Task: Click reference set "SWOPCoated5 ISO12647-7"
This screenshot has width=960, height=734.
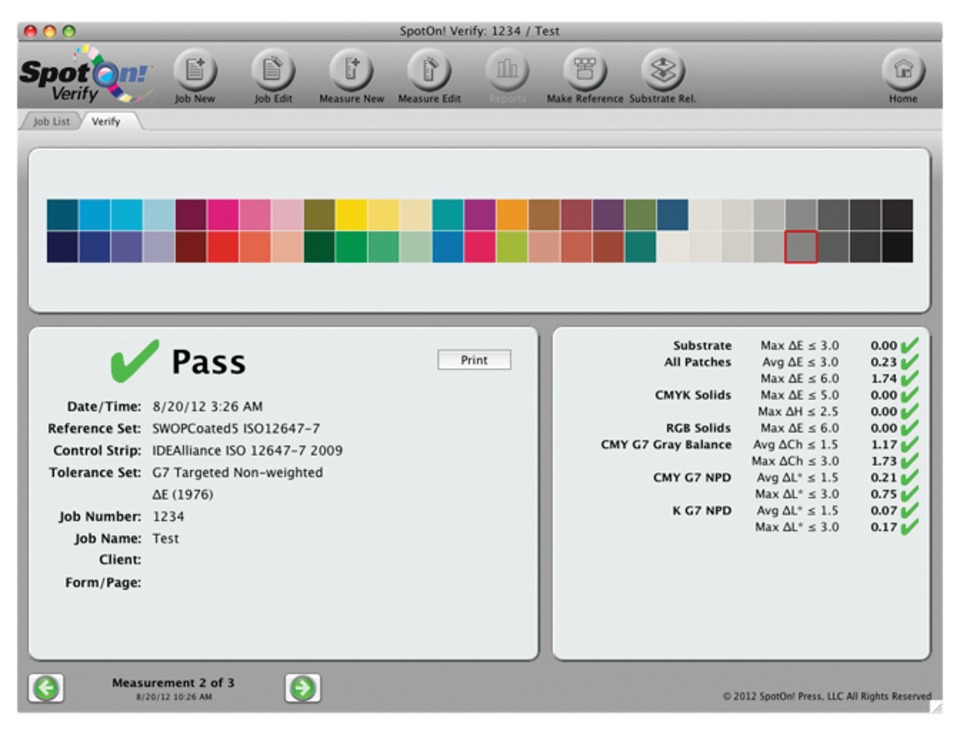Action: coord(236,429)
